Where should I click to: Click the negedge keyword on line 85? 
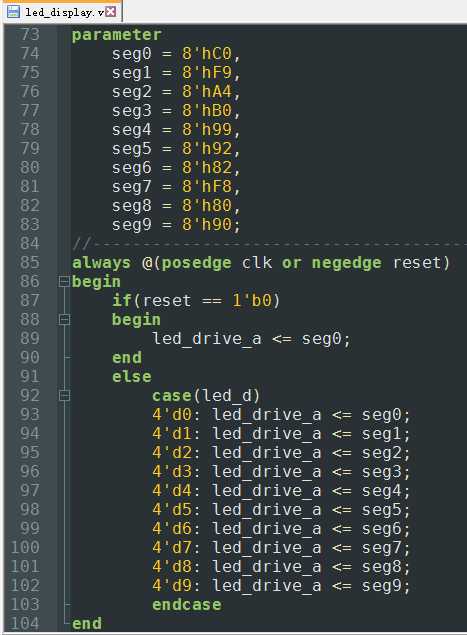pos(347,263)
